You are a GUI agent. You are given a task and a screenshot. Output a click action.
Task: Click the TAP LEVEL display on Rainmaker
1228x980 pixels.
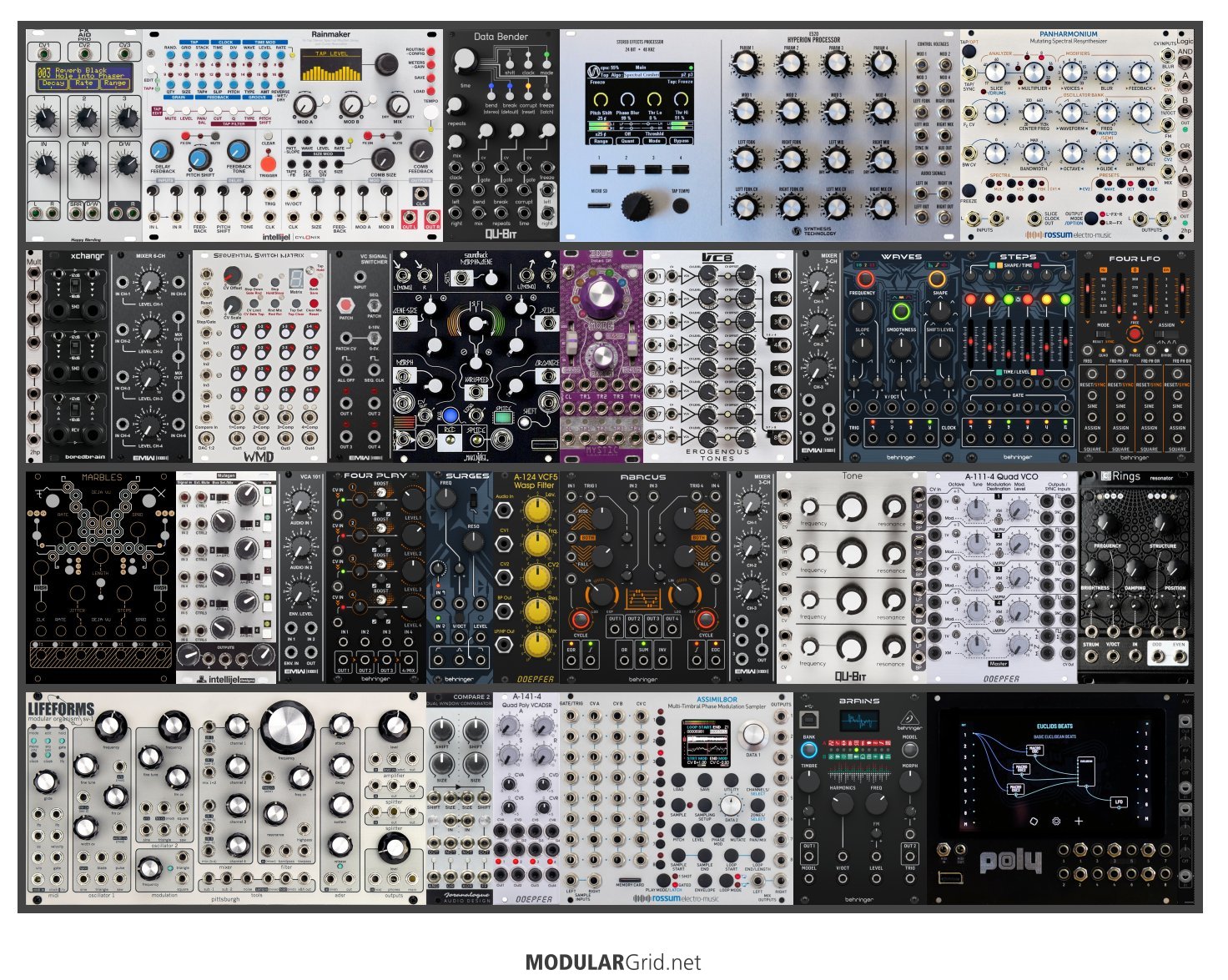(x=332, y=65)
